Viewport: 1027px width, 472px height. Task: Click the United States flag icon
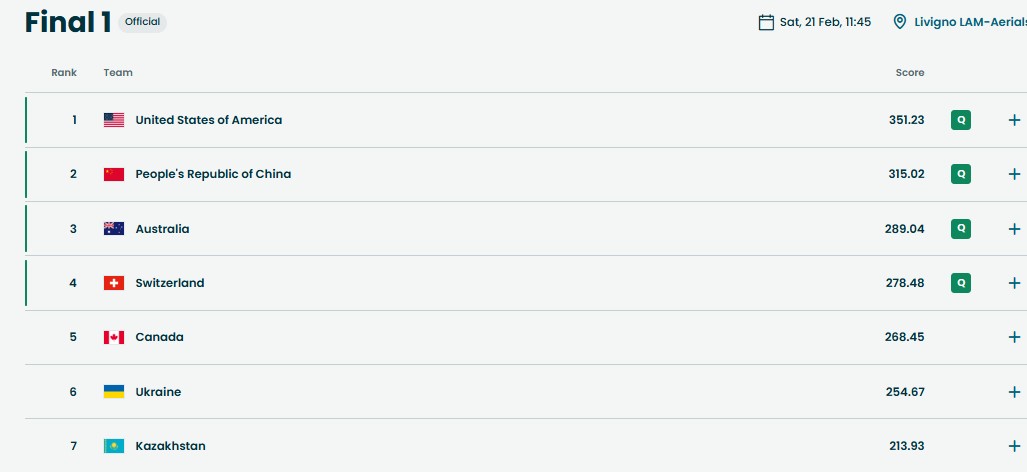[114, 120]
